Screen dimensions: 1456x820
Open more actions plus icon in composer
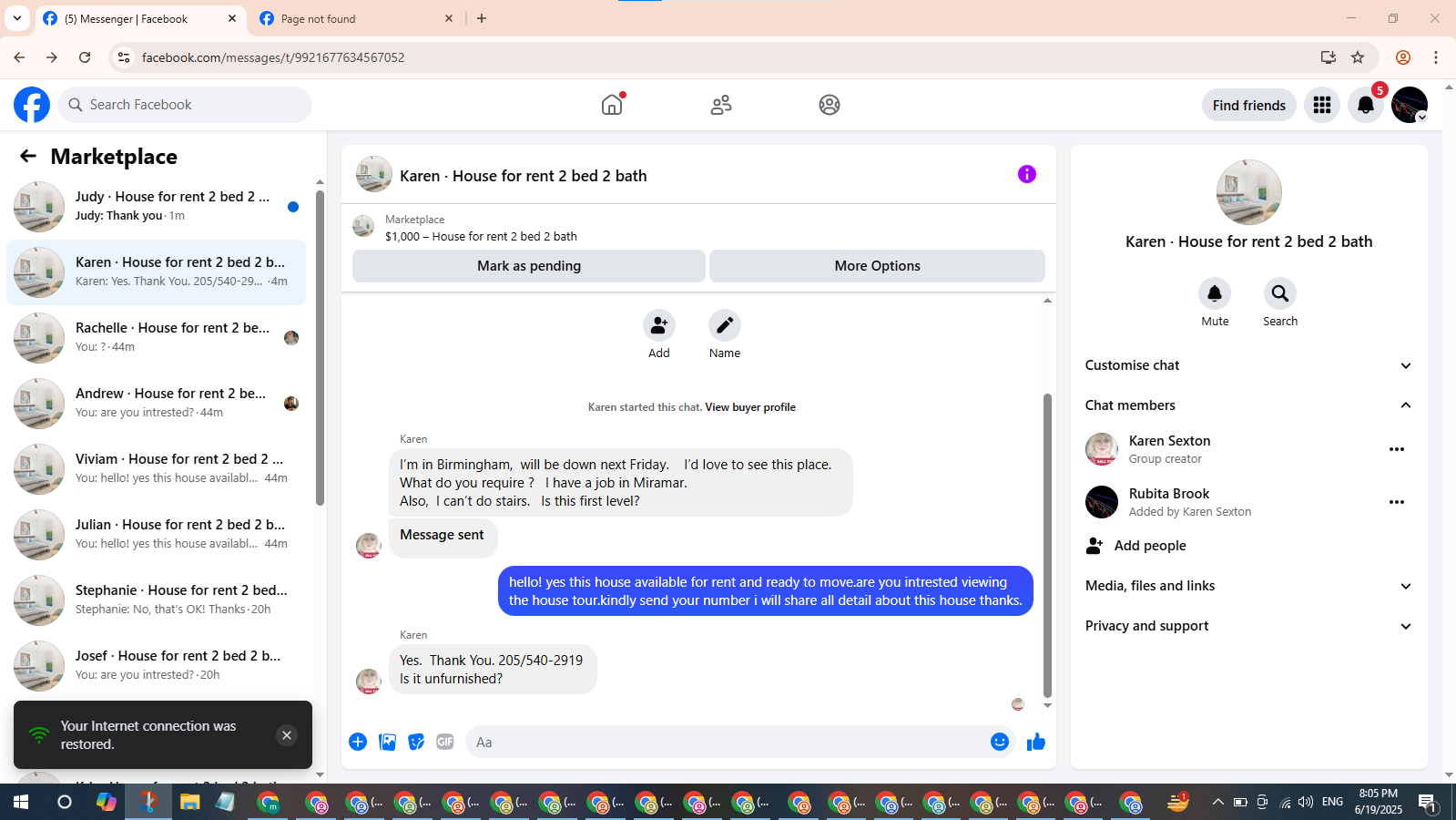pyautogui.click(x=358, y=742)
